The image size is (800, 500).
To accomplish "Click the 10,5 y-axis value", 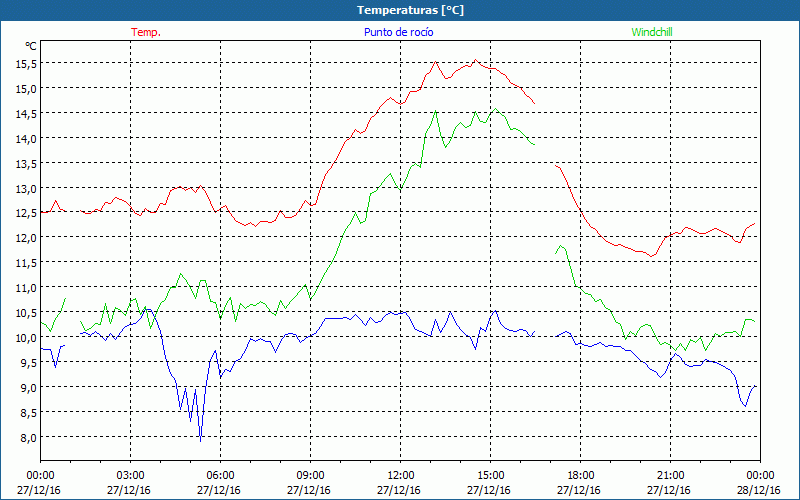I will pyautogui.click(x=27, y=313).
